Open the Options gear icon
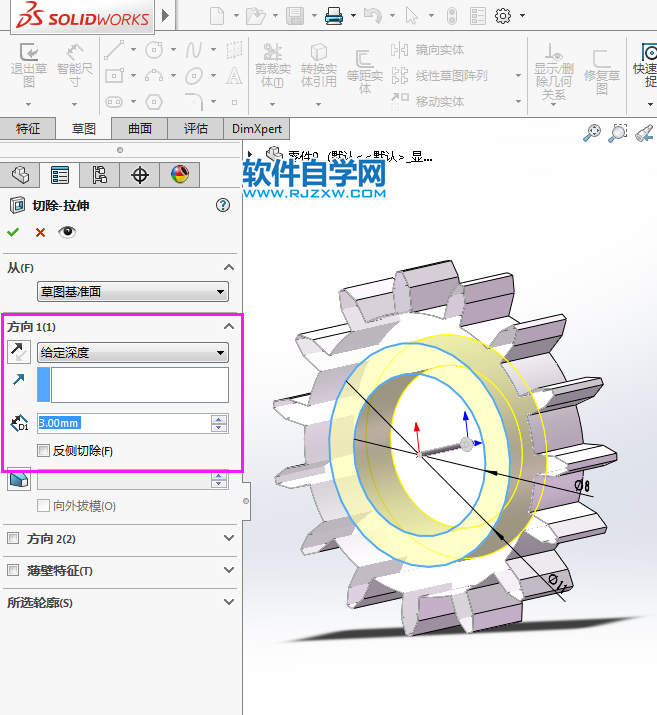Screen dimensions: 657x715 tap(503, 16)
